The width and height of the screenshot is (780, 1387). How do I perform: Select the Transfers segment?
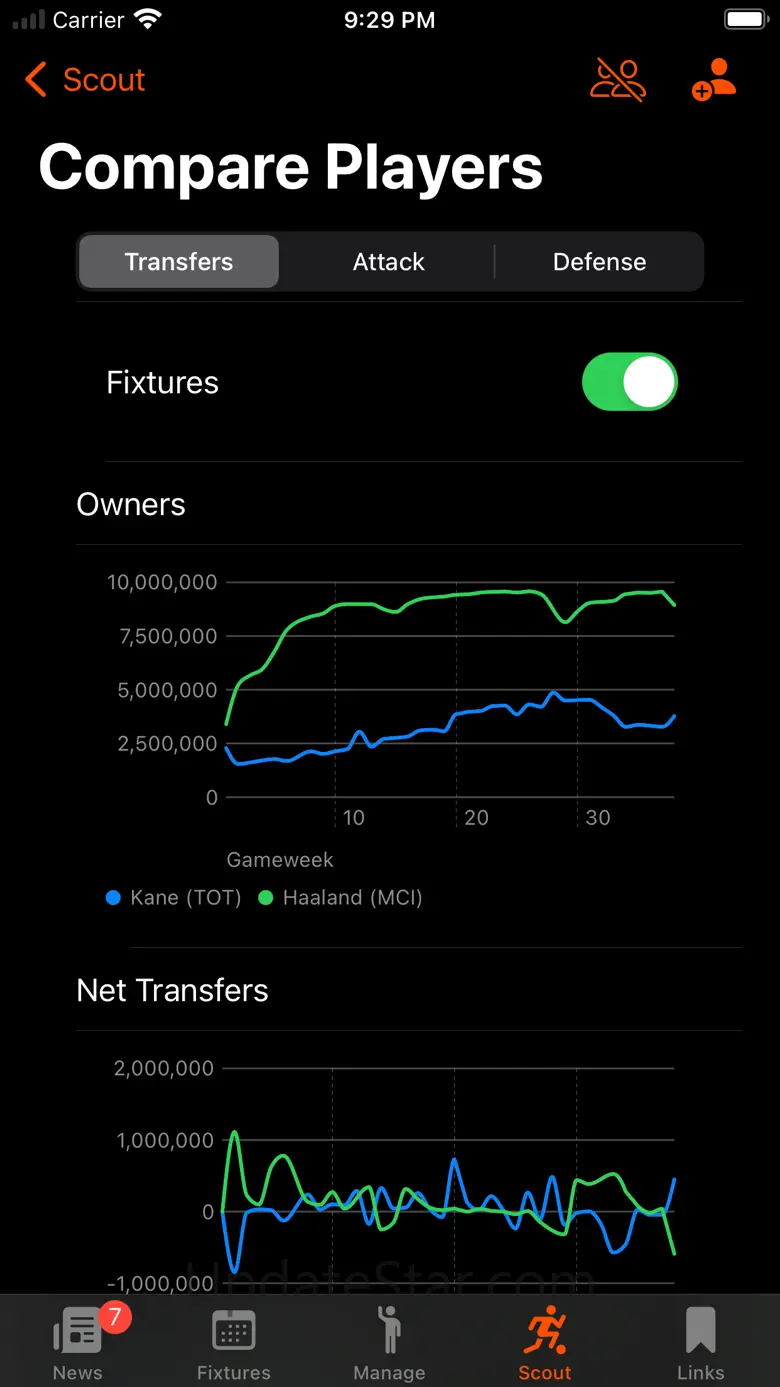179,262
